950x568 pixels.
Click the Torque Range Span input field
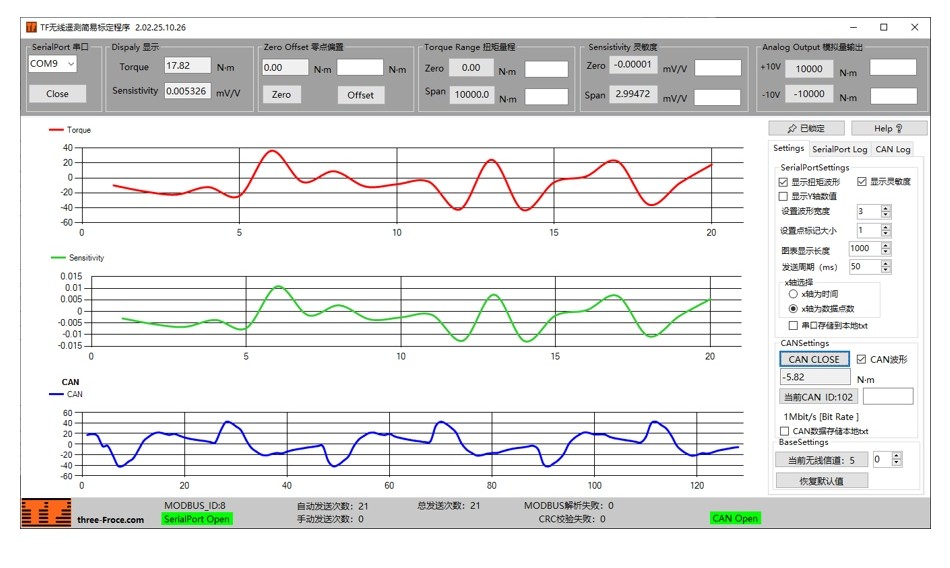coord(546,97)
